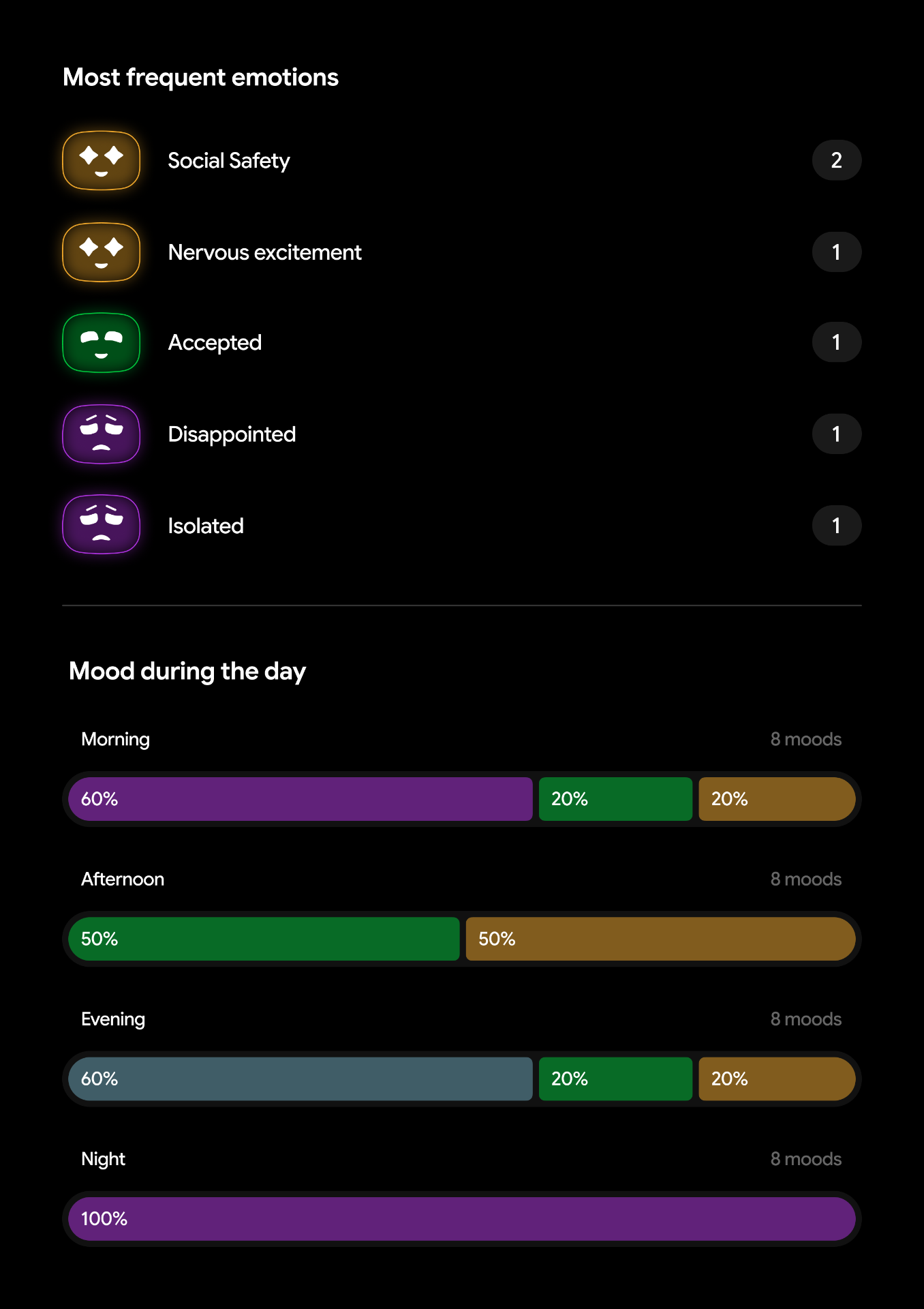Click the Morning 8 moods count
Viewport: 924px width, 1309px height.
(x=805, y=740)
